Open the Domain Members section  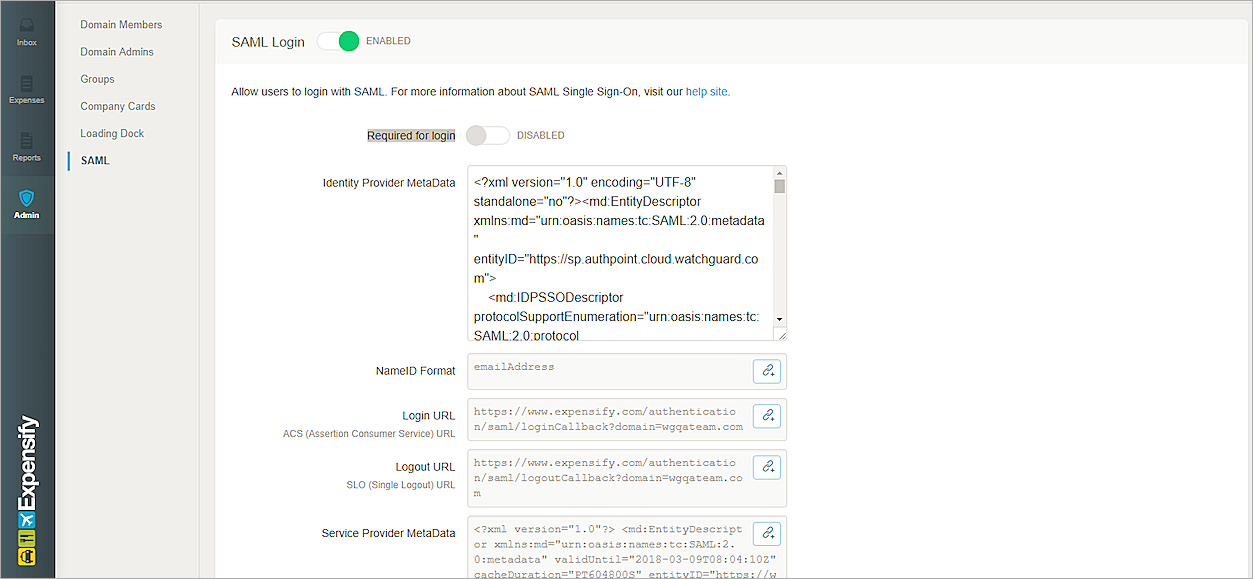tap(121, 24)
